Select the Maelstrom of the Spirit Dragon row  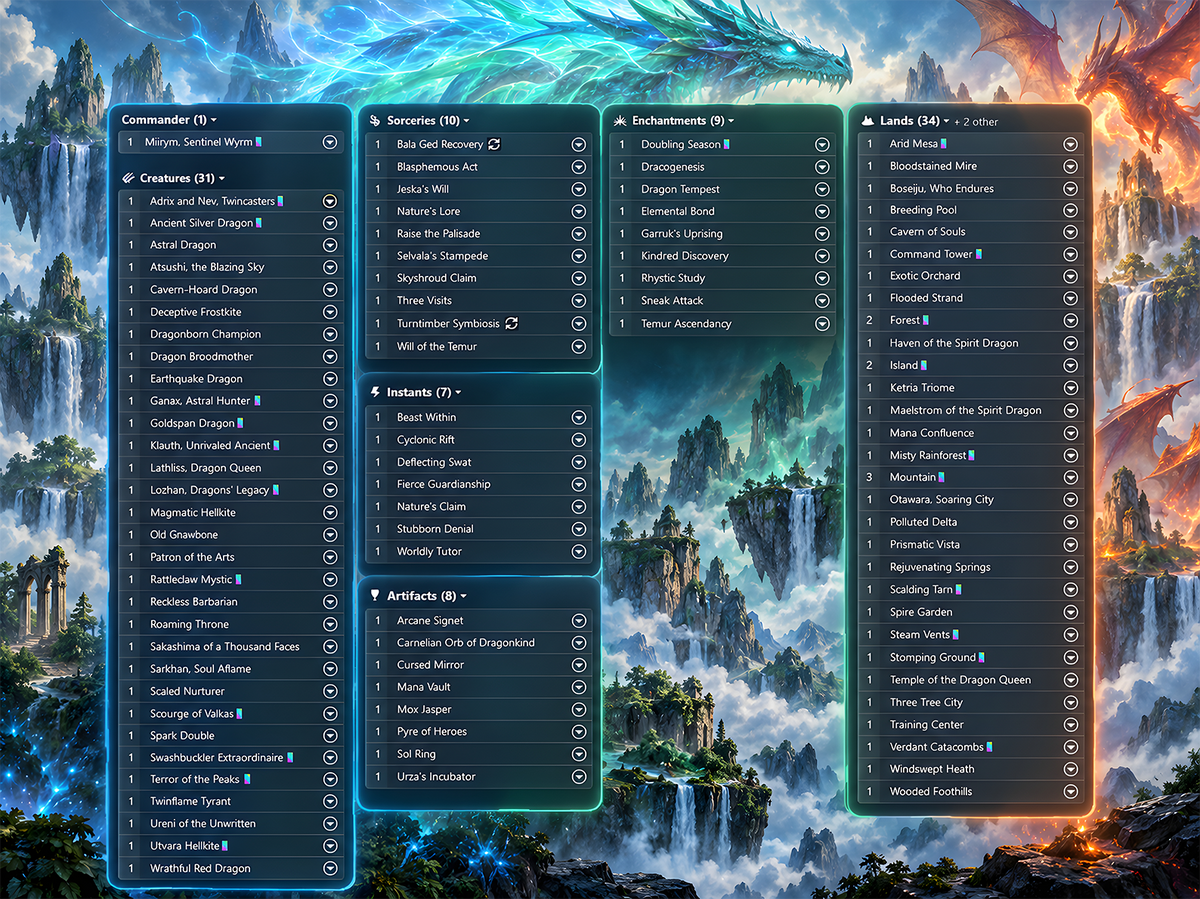(x=971, y=411)
